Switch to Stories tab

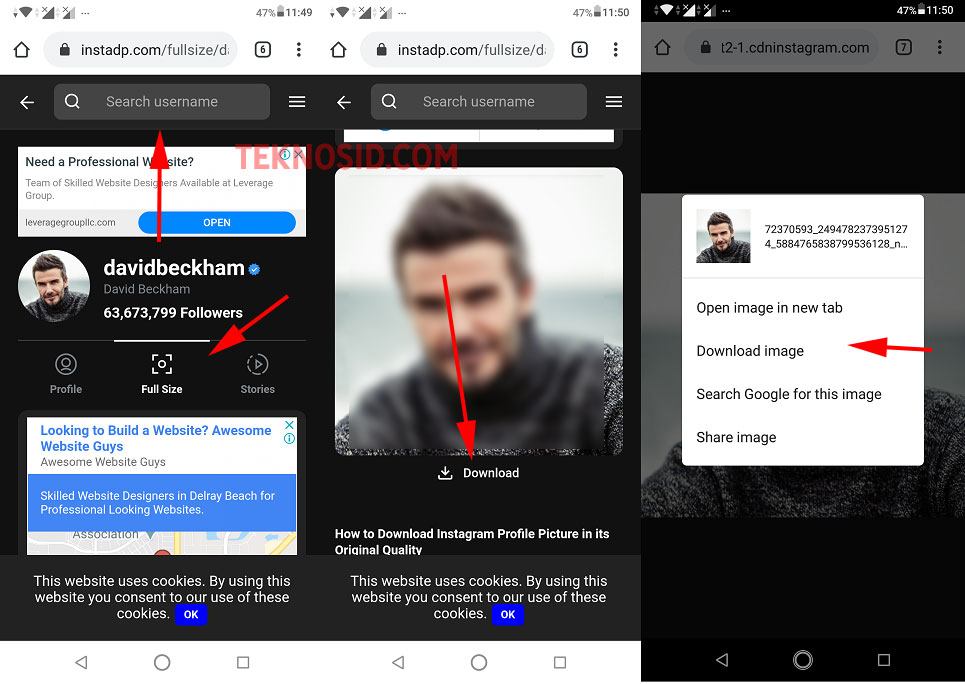[x=257, y=374]
